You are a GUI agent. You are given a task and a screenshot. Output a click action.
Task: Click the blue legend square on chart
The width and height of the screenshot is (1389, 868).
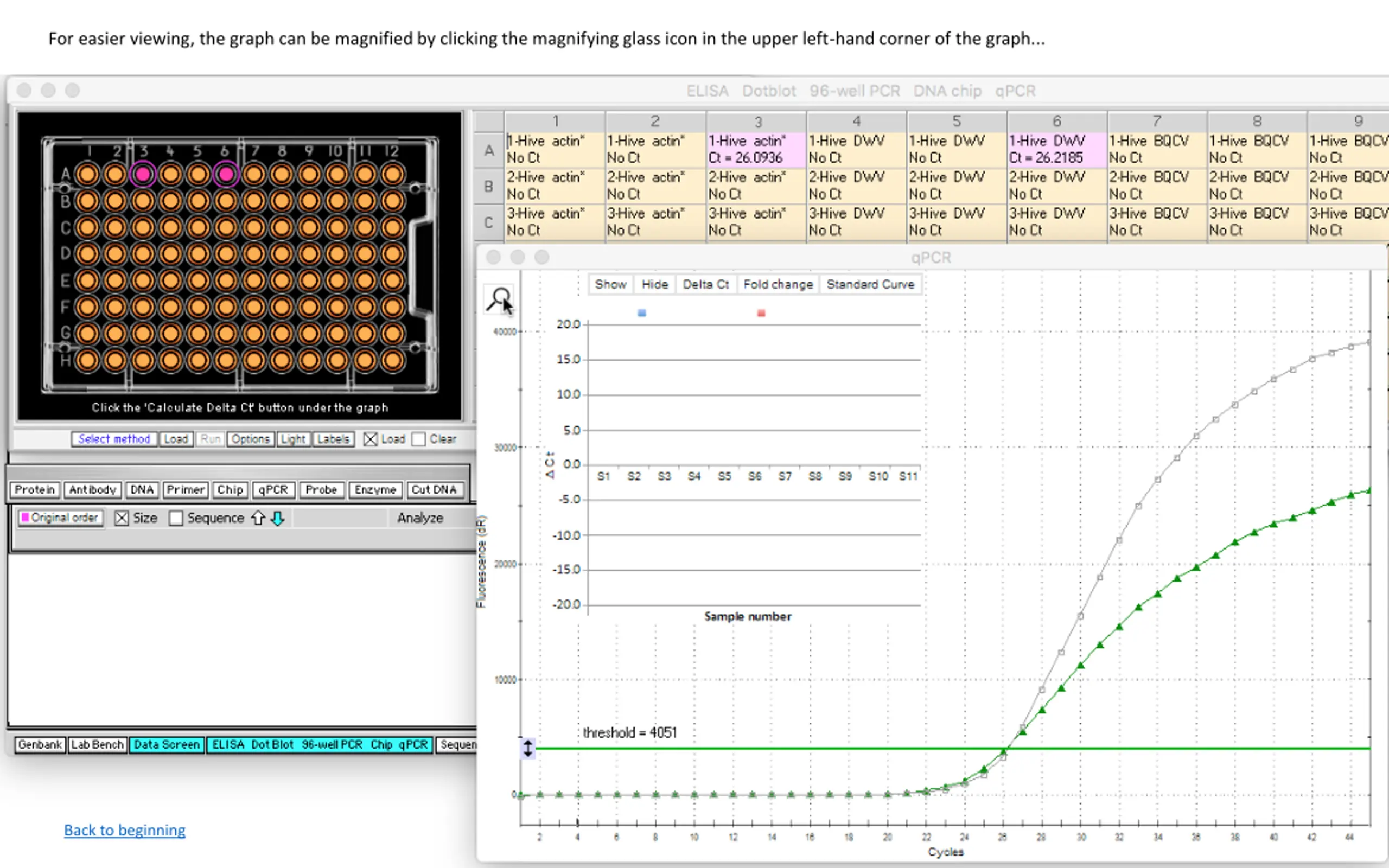tap(642, 313)
